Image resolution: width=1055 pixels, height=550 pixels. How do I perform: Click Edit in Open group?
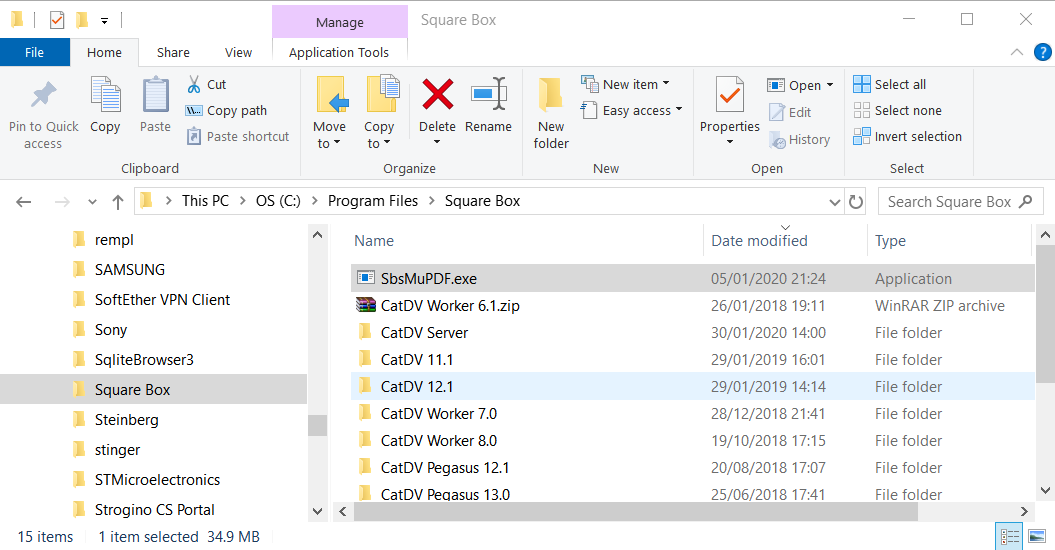tap(790, 112)
